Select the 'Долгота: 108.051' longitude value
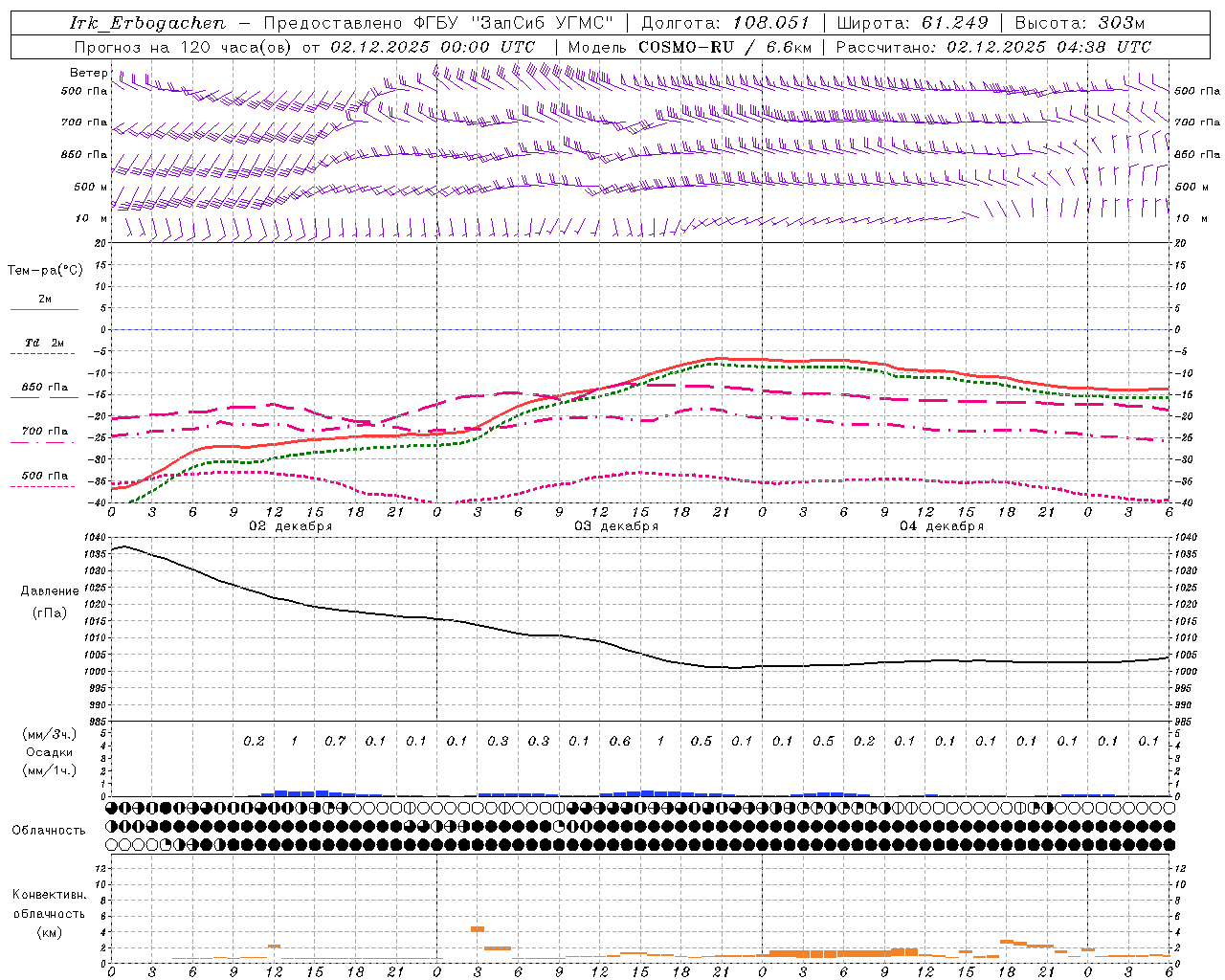Screen dimensions: 1225x980 (x=724, y=23)
